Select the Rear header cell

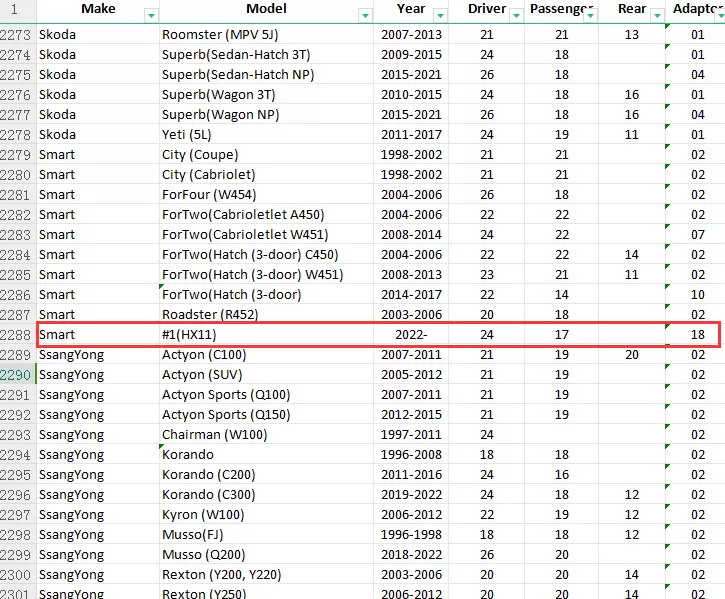click(x=632, y=11)
